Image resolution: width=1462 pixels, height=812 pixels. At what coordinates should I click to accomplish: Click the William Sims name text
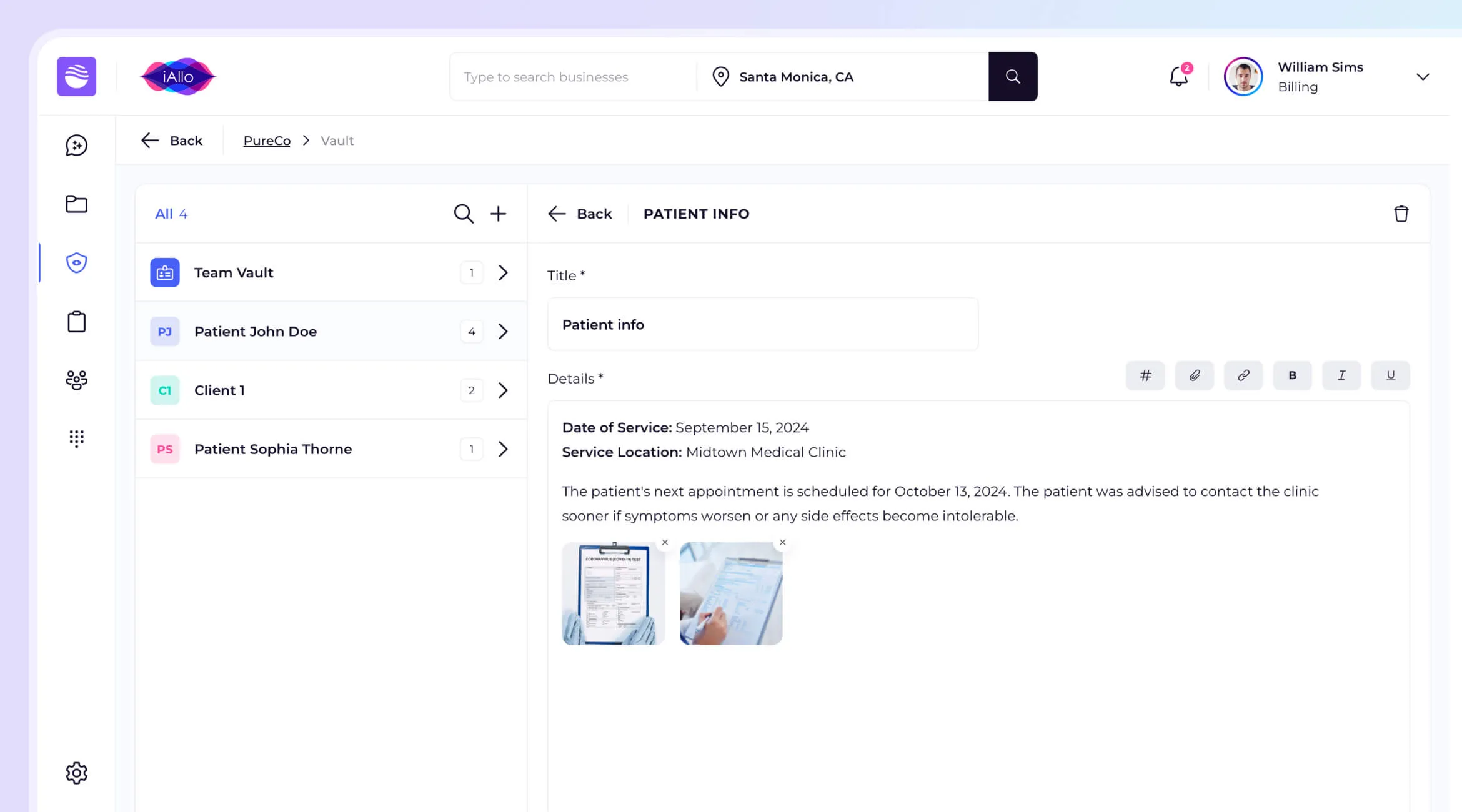click(1320, 67)
